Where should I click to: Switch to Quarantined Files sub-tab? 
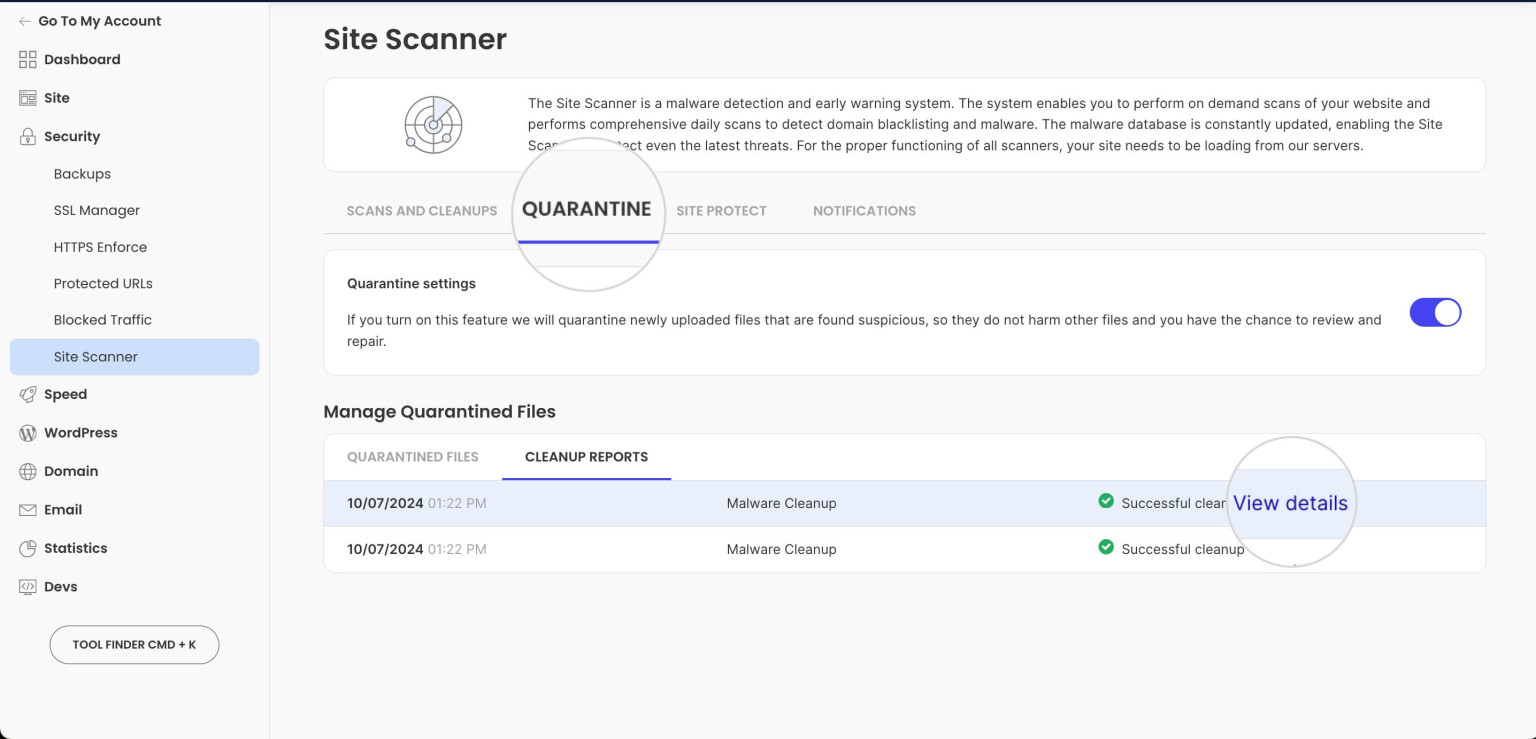click(413, 457)
